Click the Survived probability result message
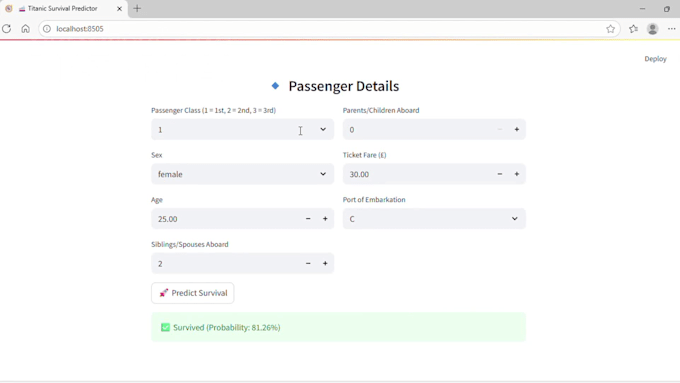The width and height of the screenshot is (680, 383). 338,327
